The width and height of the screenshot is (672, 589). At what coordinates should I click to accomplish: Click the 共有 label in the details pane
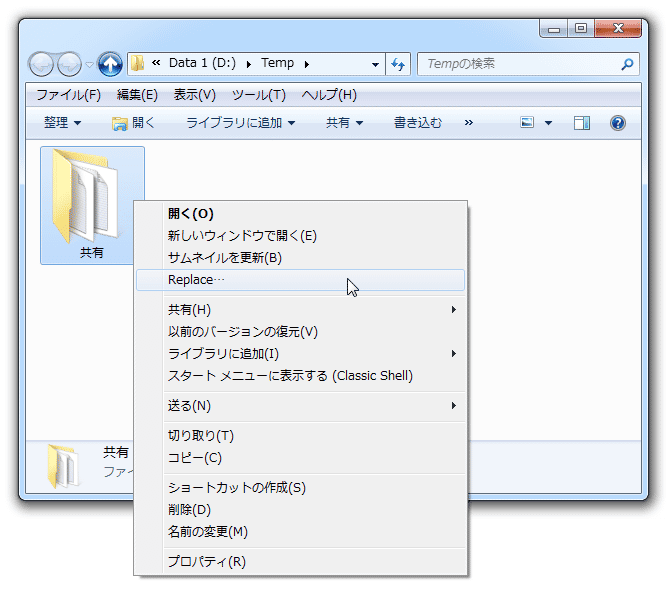(116, 452)
